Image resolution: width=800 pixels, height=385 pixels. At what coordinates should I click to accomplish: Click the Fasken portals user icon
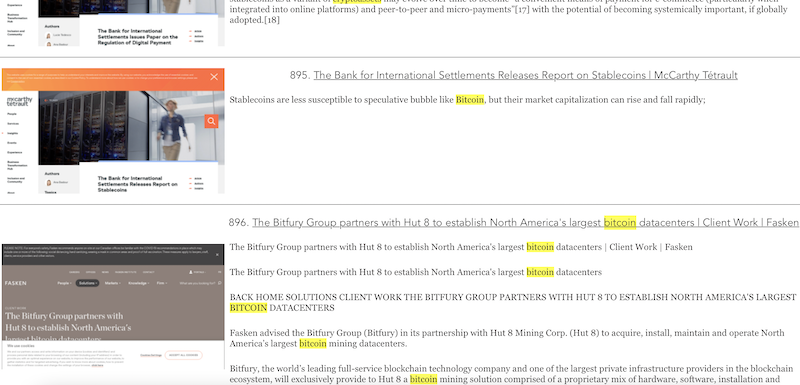pos(191,272)
